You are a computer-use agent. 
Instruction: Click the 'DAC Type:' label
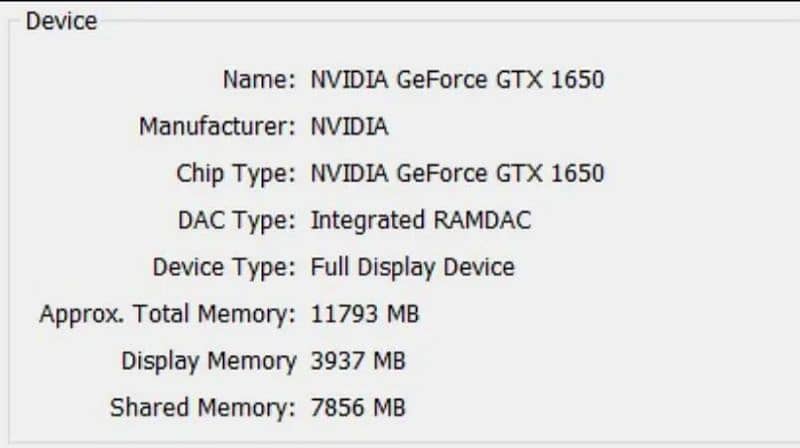tap(235, 220)
